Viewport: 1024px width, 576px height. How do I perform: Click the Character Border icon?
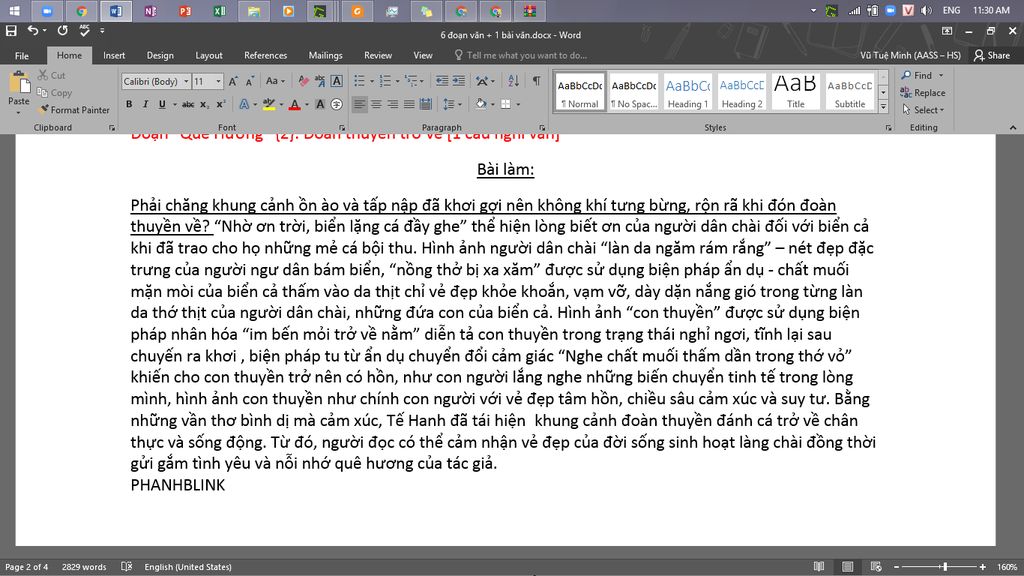[x=336, y=81]
